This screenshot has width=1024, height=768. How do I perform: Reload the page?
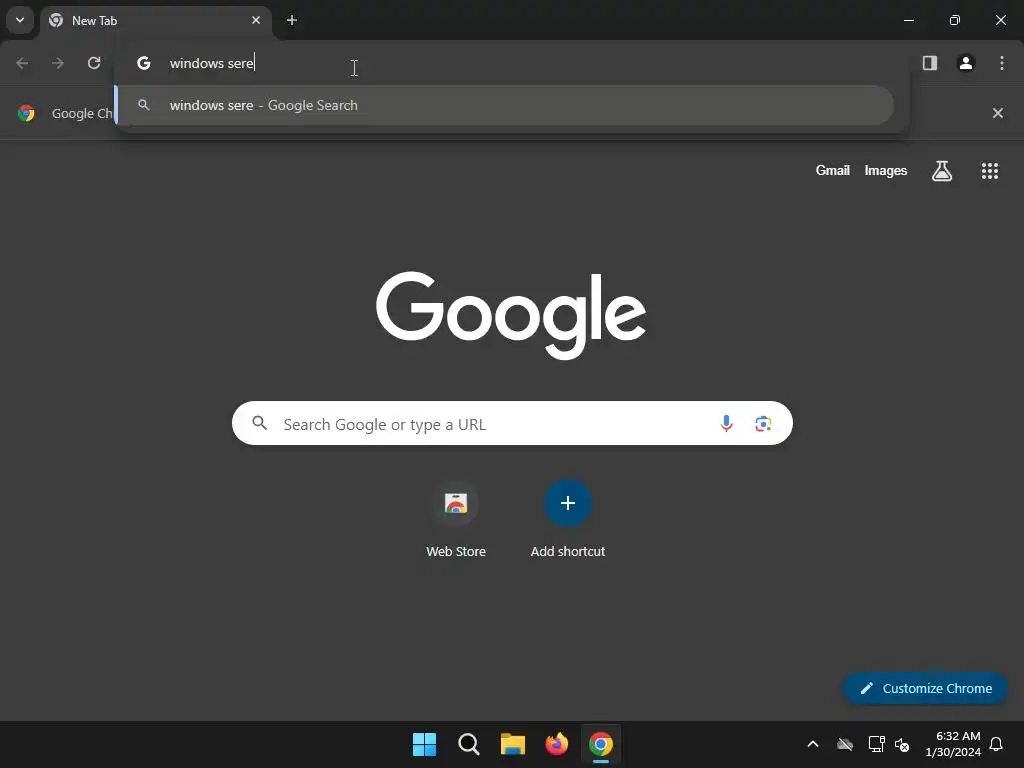[x=94, y=63]
